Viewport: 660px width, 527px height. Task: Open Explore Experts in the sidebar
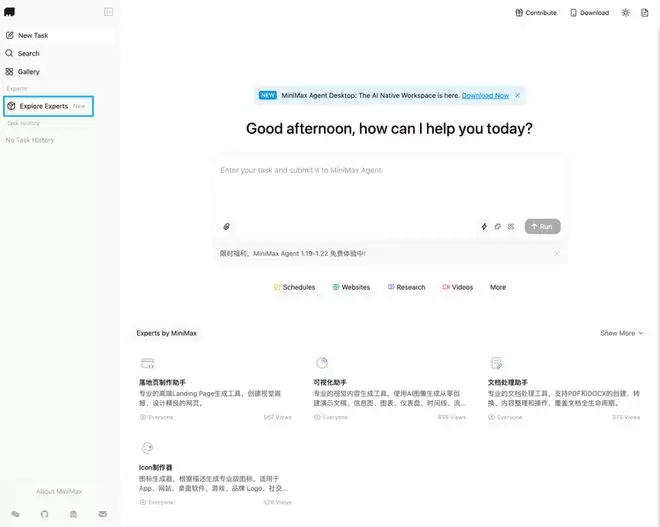48,106
